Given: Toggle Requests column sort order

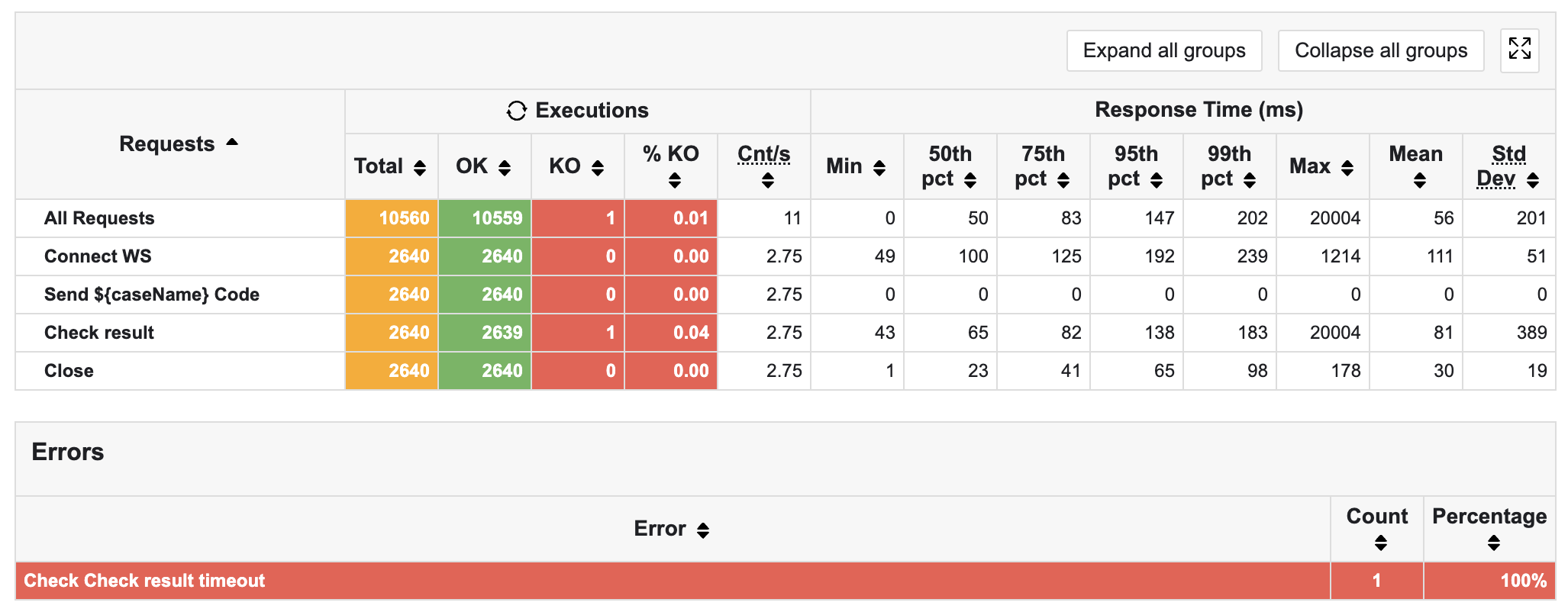Looking at the screenshot, I should pos(232,143).
